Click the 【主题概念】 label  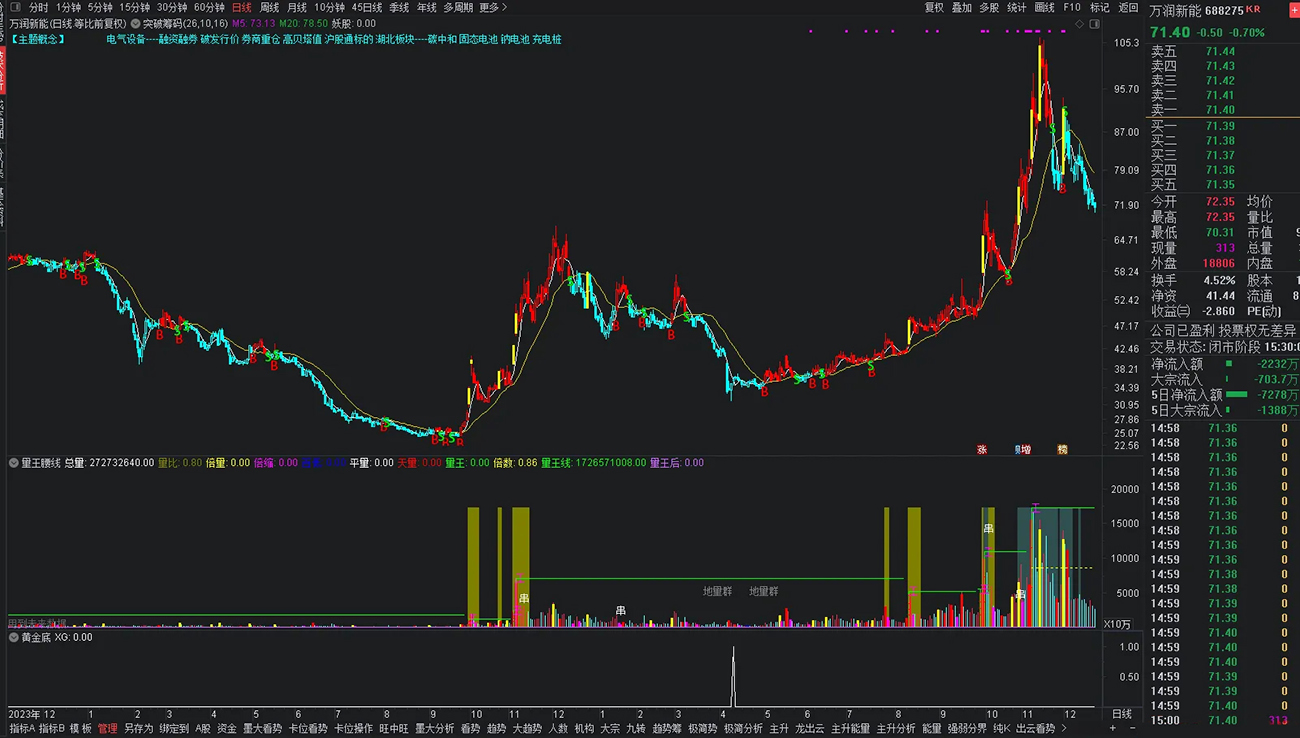(39, 40)
